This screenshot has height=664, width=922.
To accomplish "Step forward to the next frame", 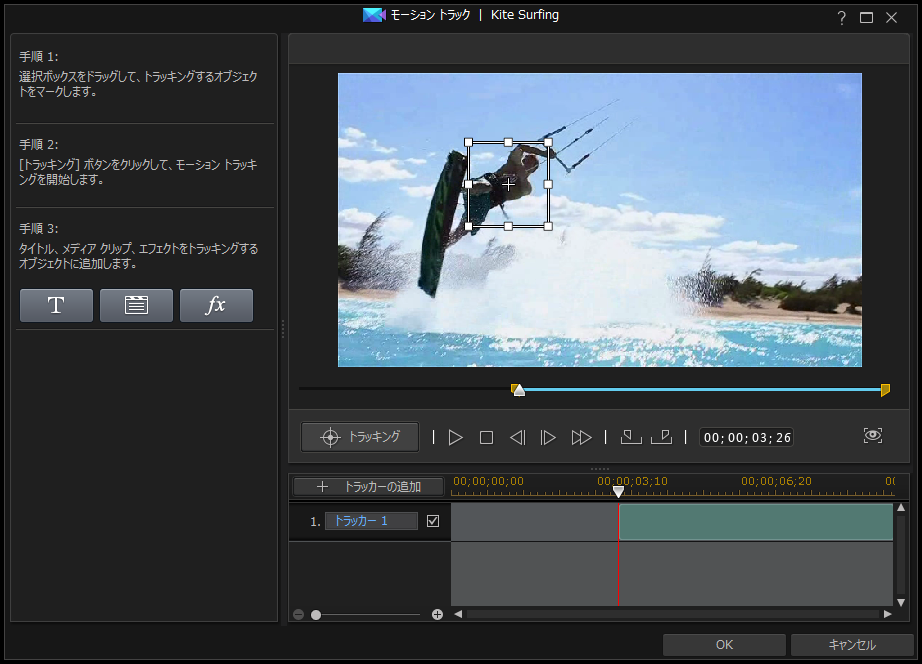I will coord(548,437).
